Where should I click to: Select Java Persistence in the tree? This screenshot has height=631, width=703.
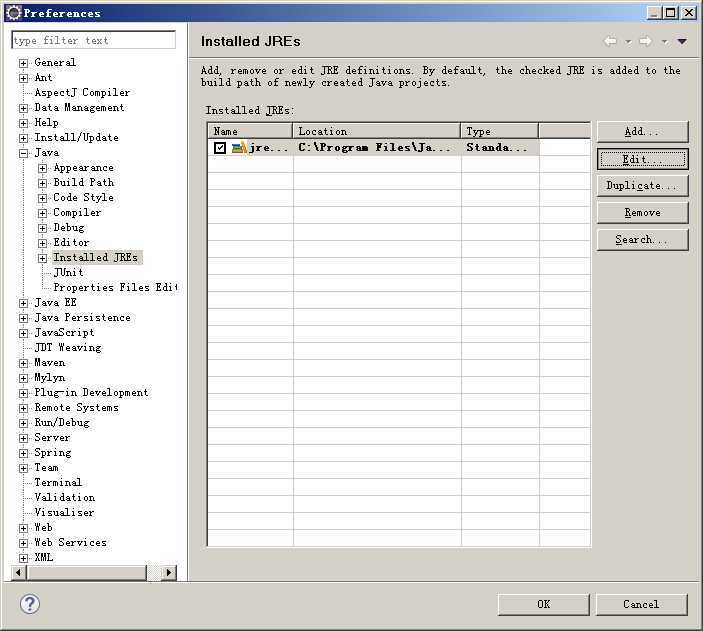[82, 318]
